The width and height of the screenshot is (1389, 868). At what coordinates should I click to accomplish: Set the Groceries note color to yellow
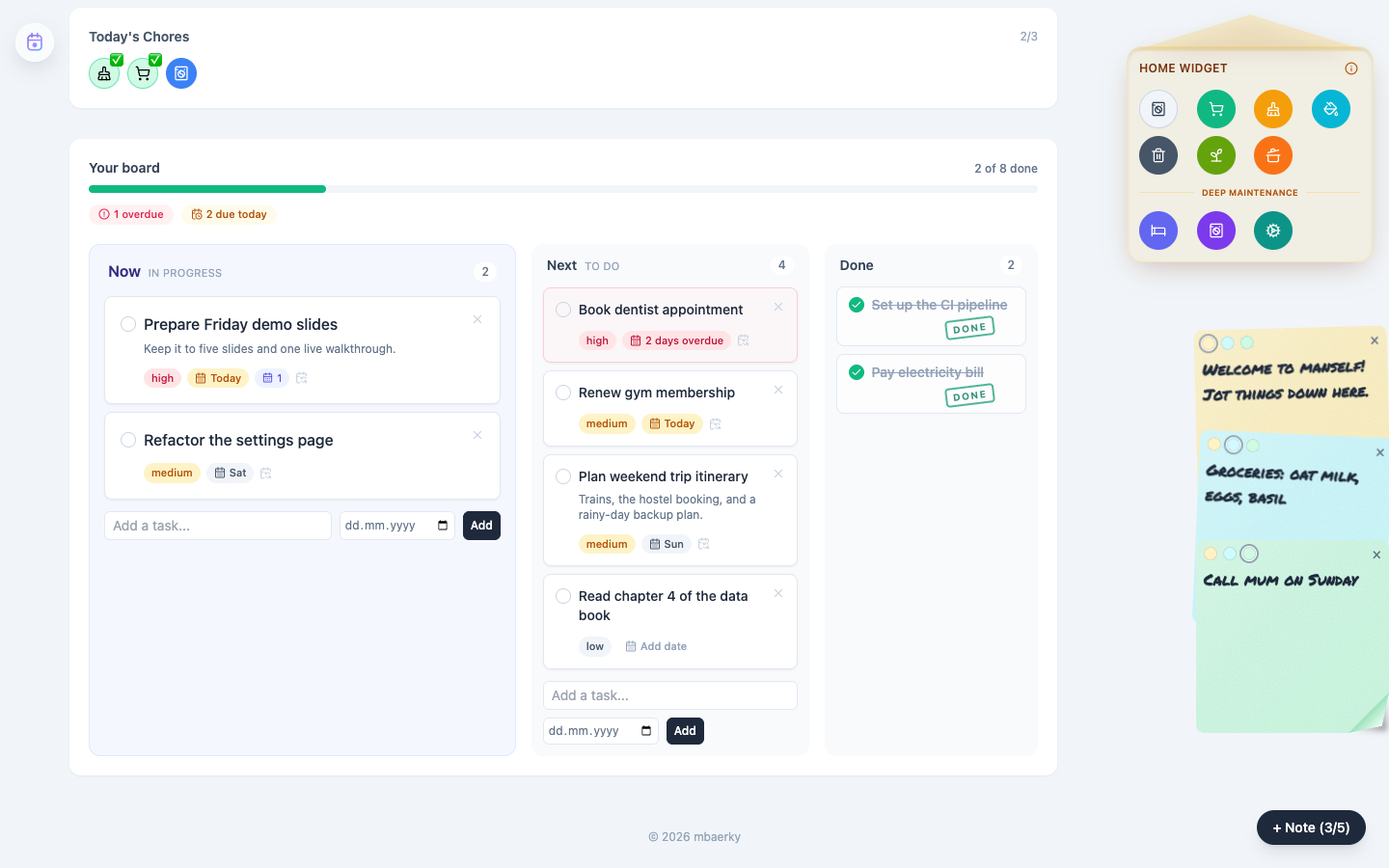[x=1214, y=445]
